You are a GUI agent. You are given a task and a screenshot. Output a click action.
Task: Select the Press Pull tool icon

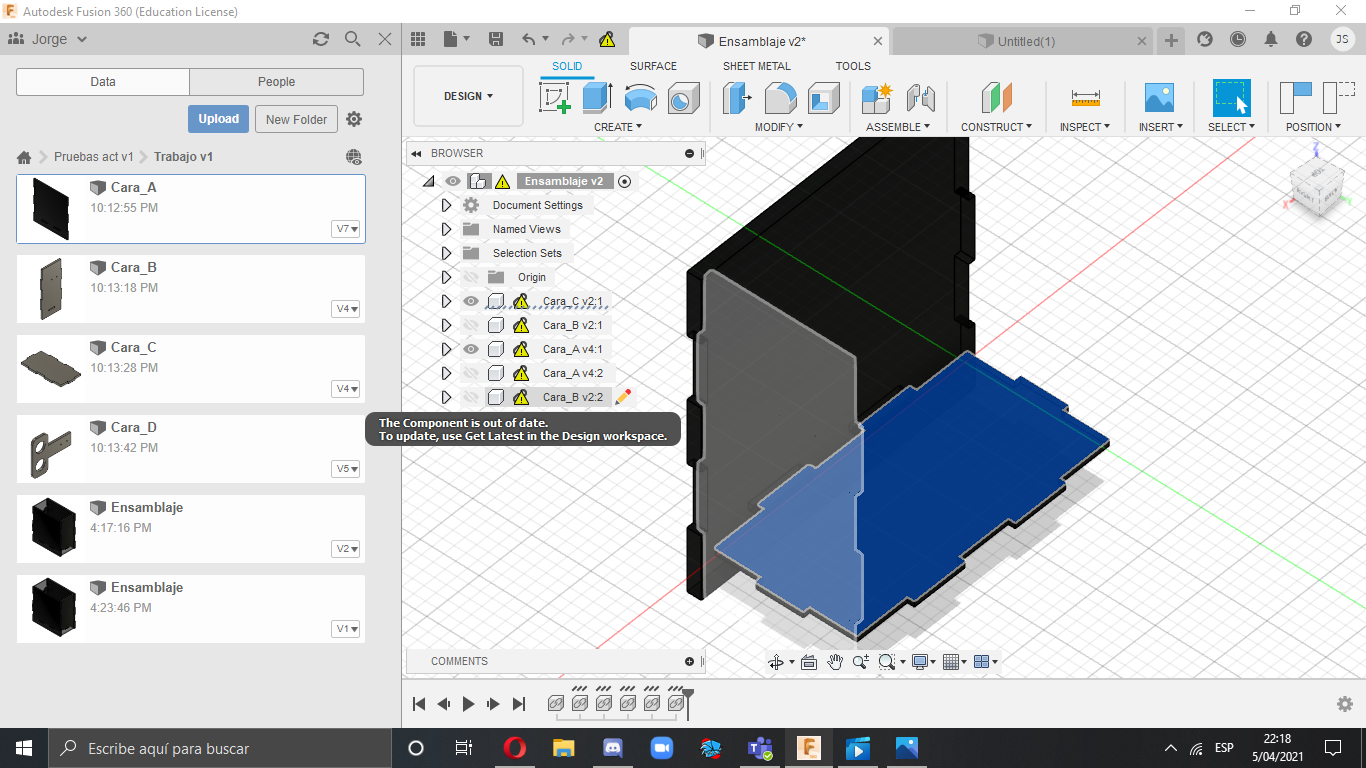click(738, 98)
